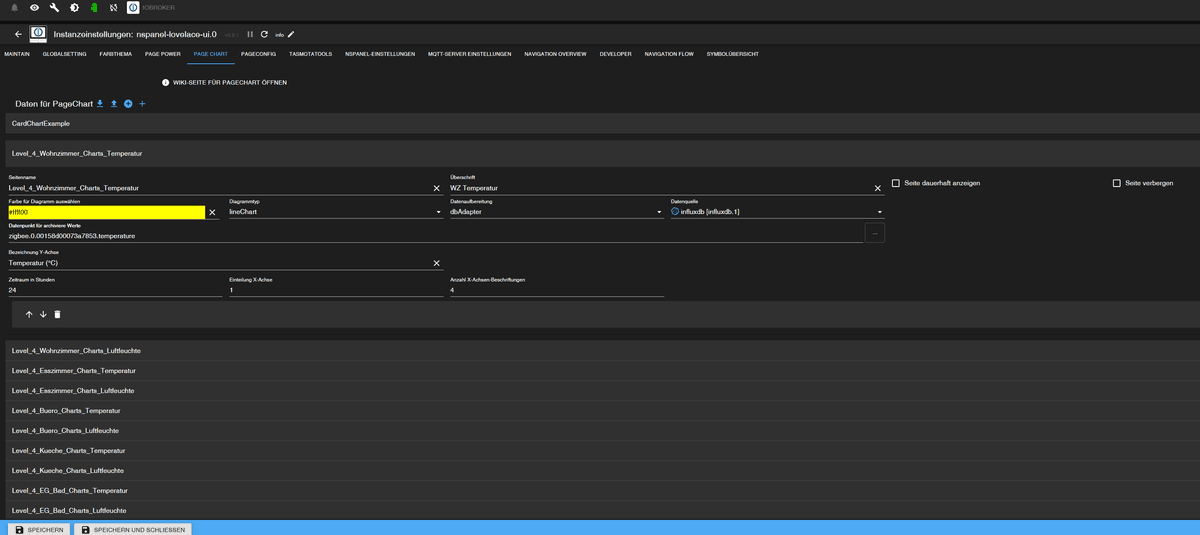
Task: Open the Diagrammtyp lineChart dropdown
Action: pyautogui.click(x=335, y=212)
